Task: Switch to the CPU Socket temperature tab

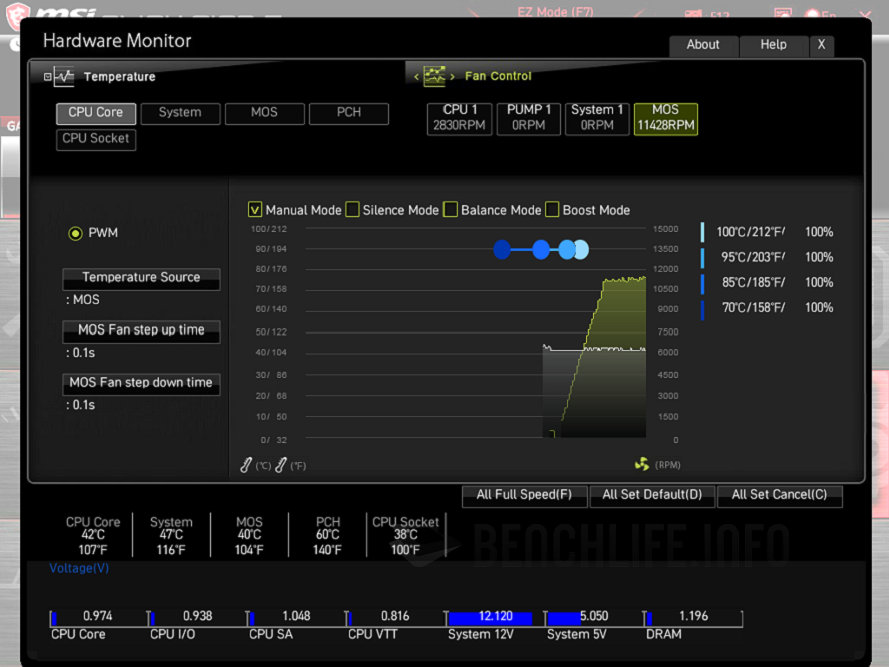Action: 96,139
